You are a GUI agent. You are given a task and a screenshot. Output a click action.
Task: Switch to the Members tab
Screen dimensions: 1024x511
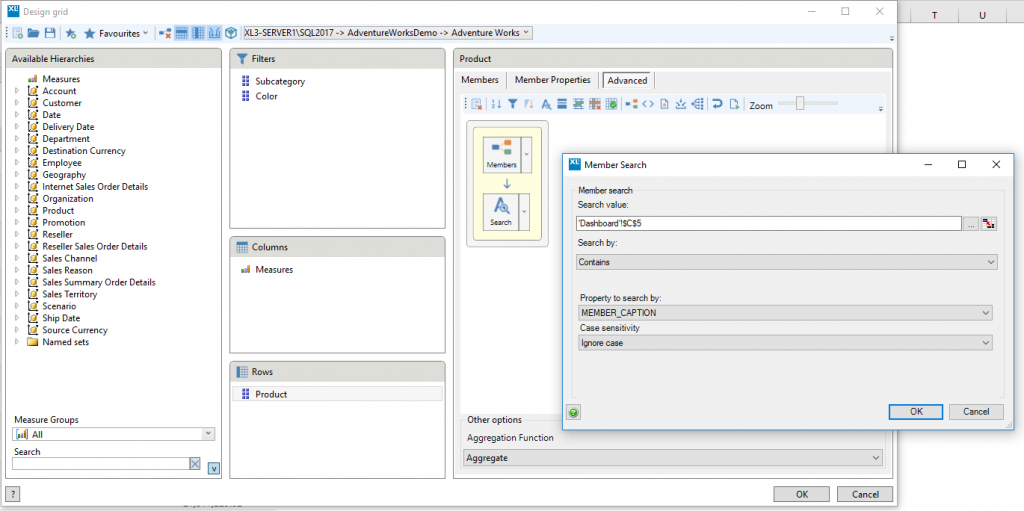click(x=479, y=80)
